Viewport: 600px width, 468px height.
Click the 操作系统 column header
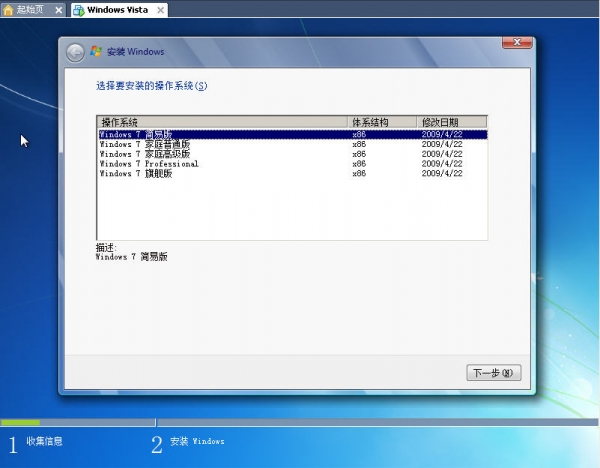[222, 122]
